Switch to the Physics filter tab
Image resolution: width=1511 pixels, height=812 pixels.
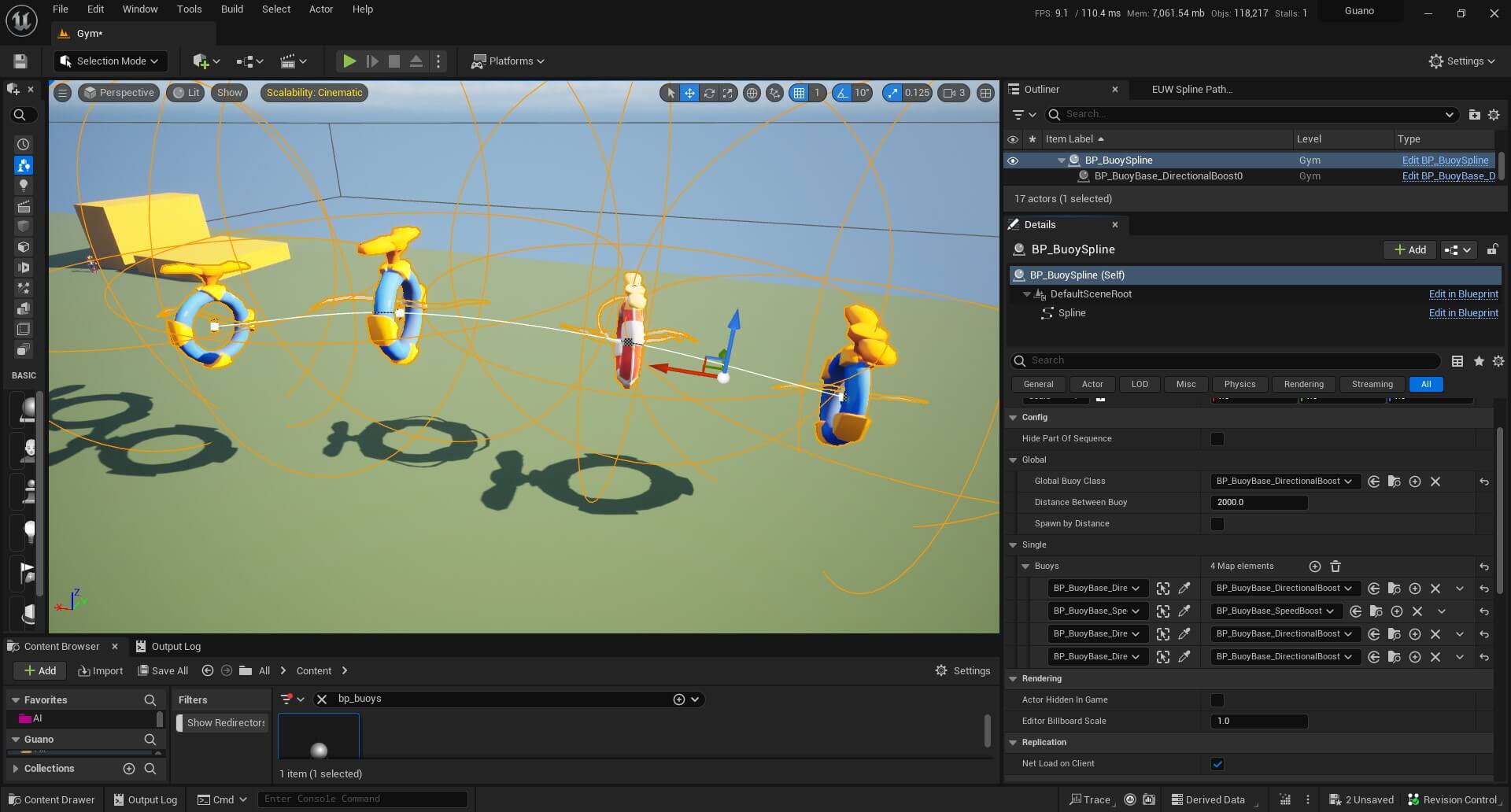pos(1239,385)
